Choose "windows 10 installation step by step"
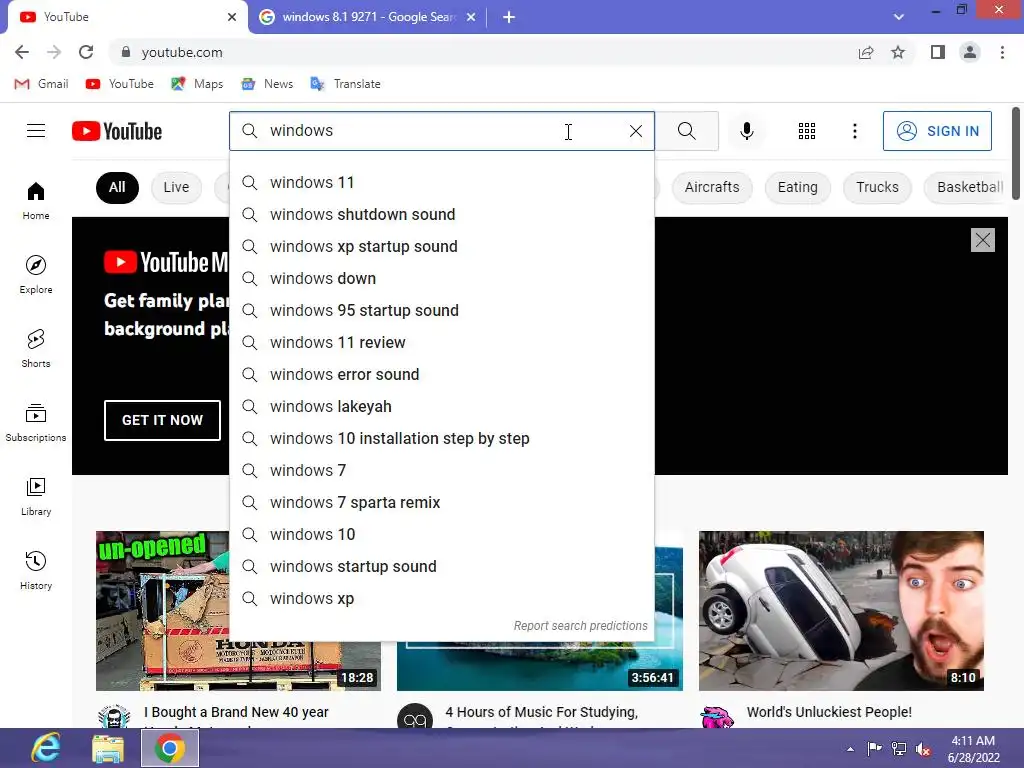 pos(442,438)
